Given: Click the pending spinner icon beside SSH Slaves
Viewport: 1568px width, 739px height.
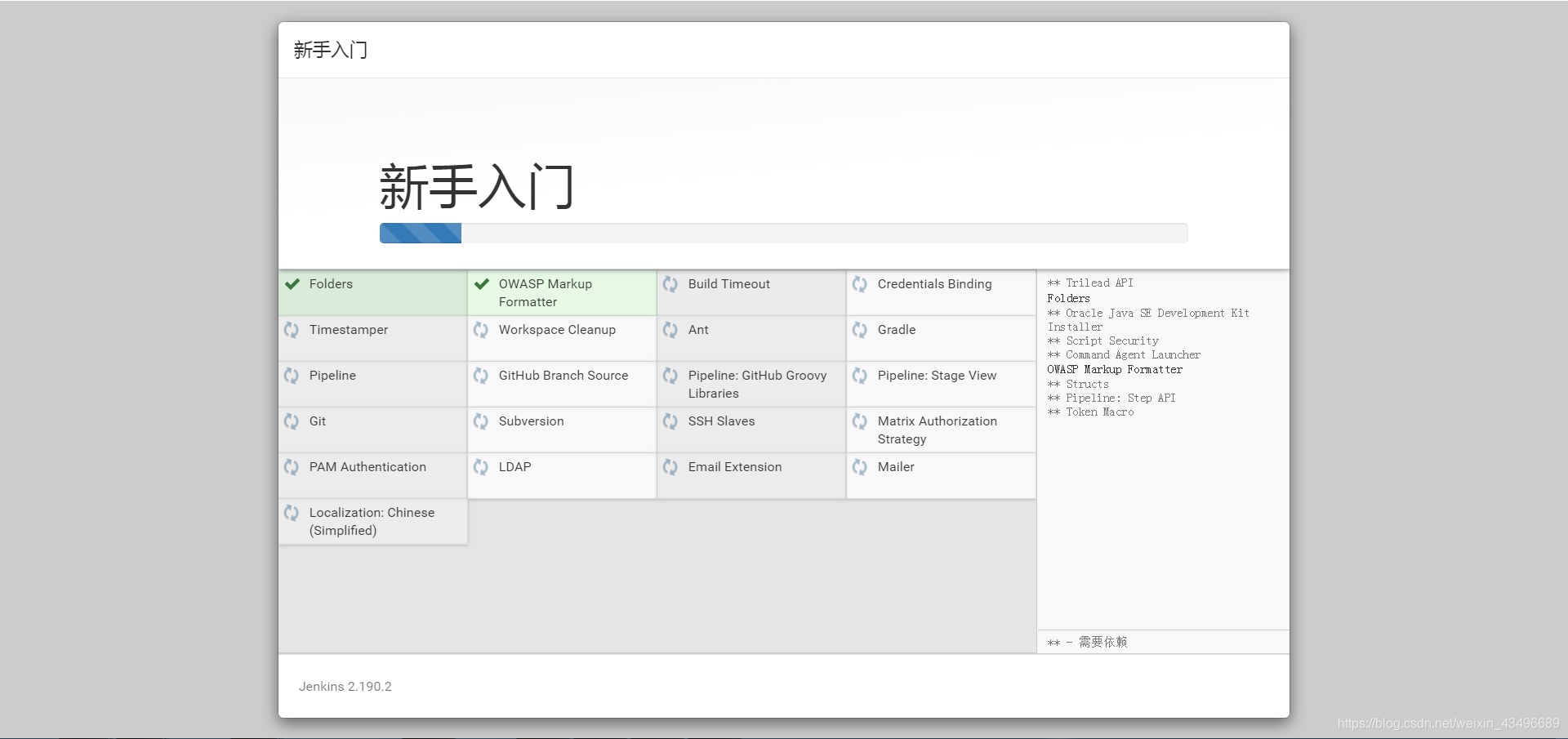Looking at the screenshot, I should [670, 421].
